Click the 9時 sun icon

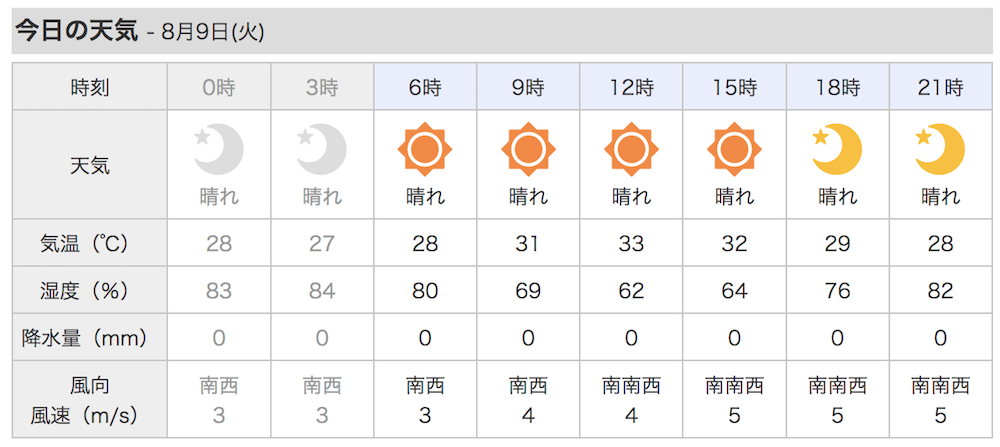pos(528,151)
